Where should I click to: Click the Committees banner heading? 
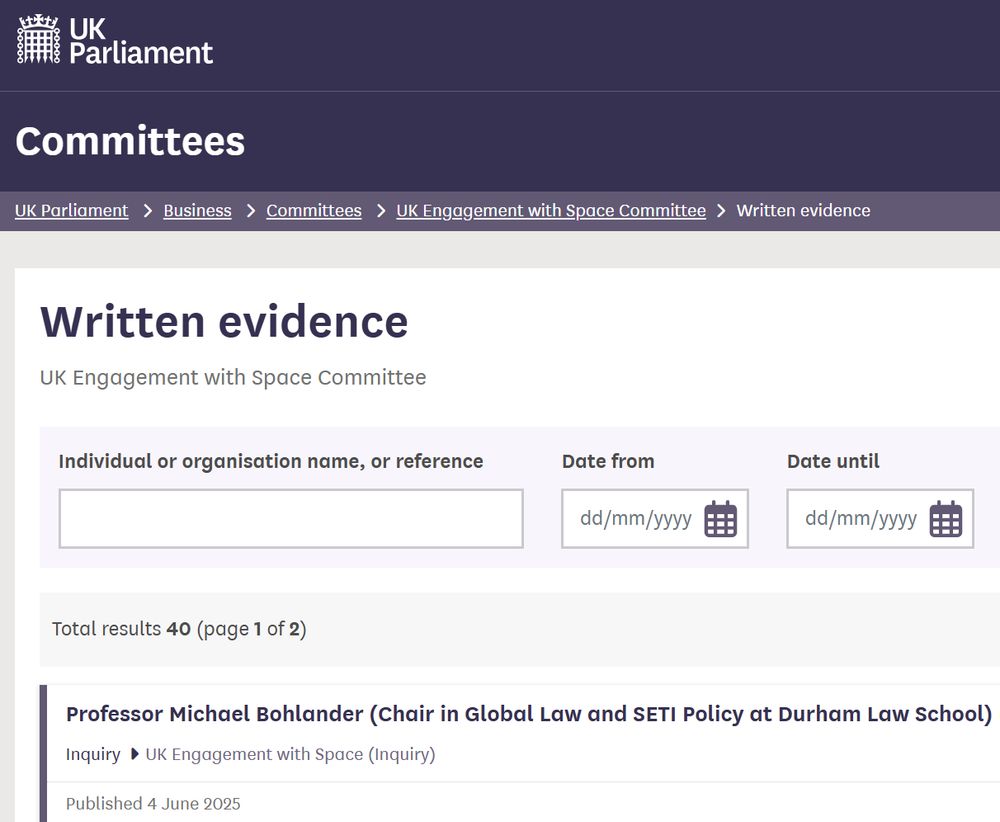pos(130,141)
